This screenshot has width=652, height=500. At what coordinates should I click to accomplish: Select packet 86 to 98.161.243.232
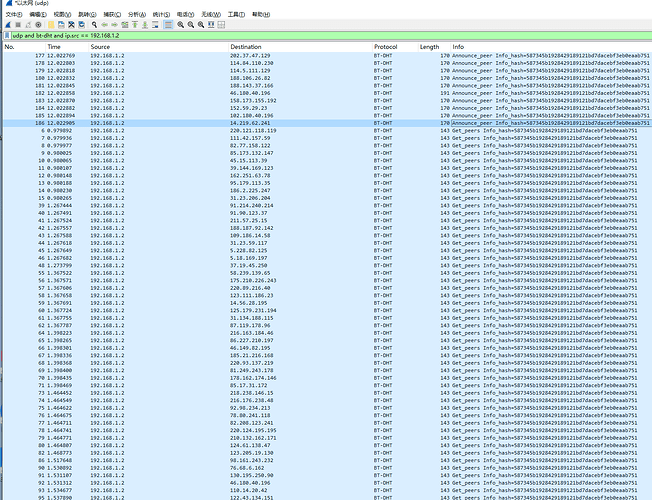[328, 460]
